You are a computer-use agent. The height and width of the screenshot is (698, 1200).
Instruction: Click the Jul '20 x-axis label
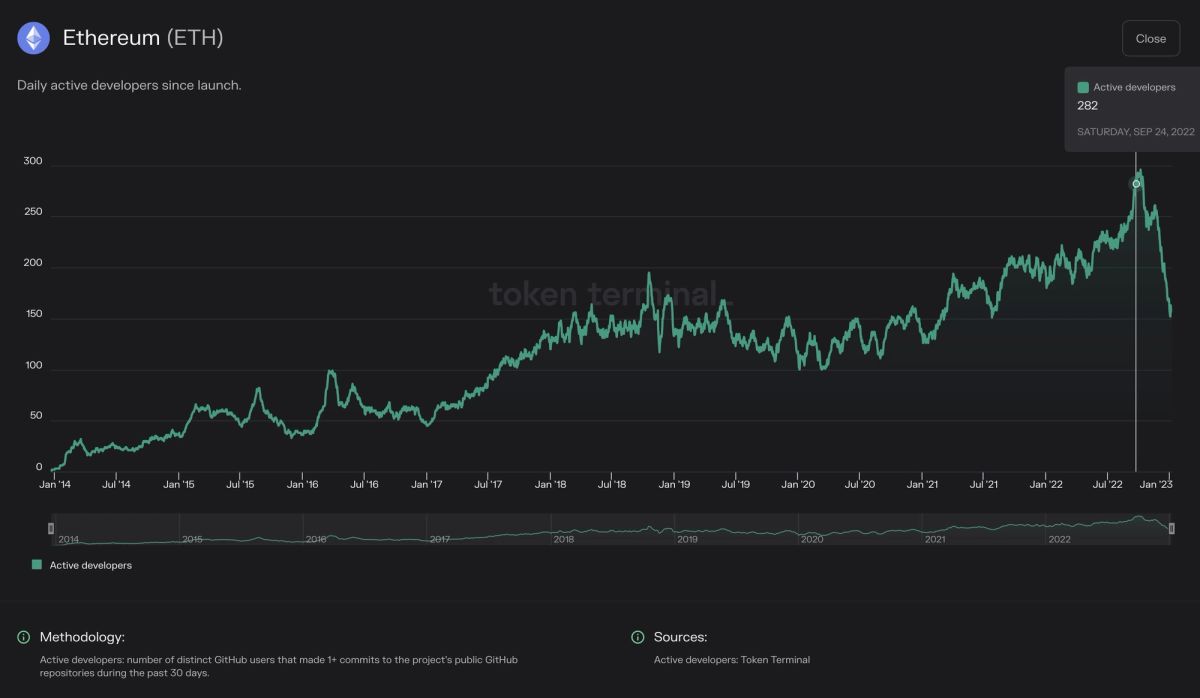click(x=860, y=485)
